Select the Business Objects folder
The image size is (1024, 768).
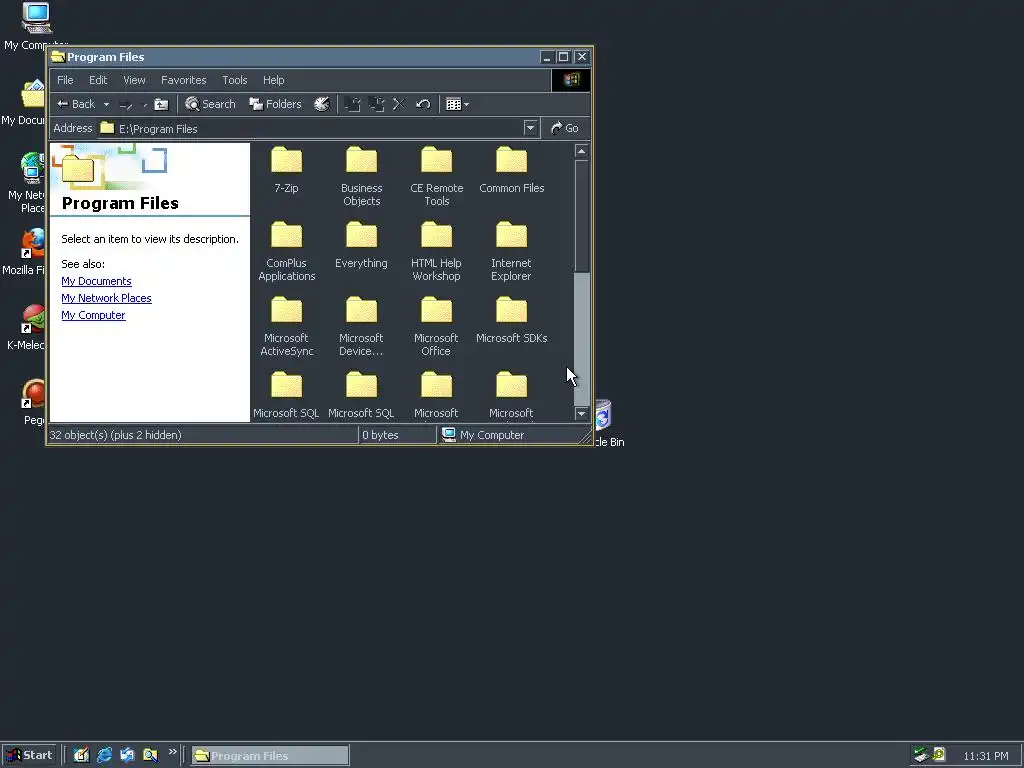coord(361,176)
